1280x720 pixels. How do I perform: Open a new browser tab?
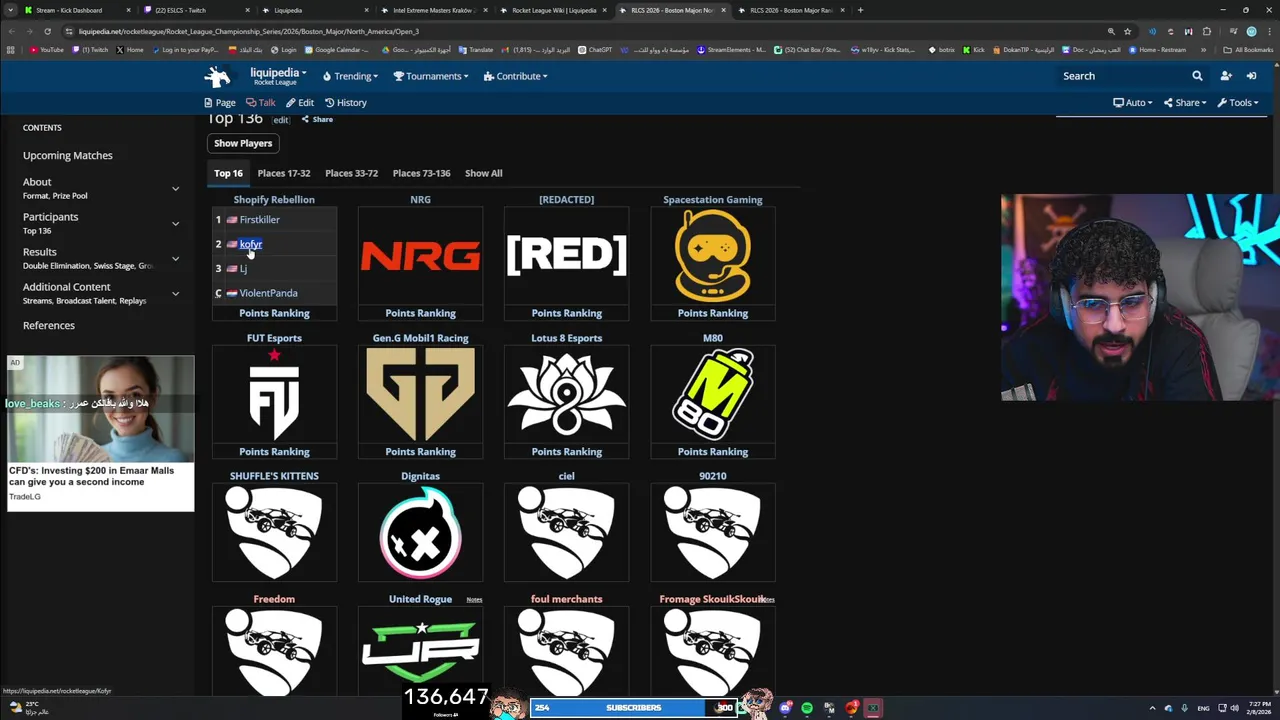[x=861, y=10]
